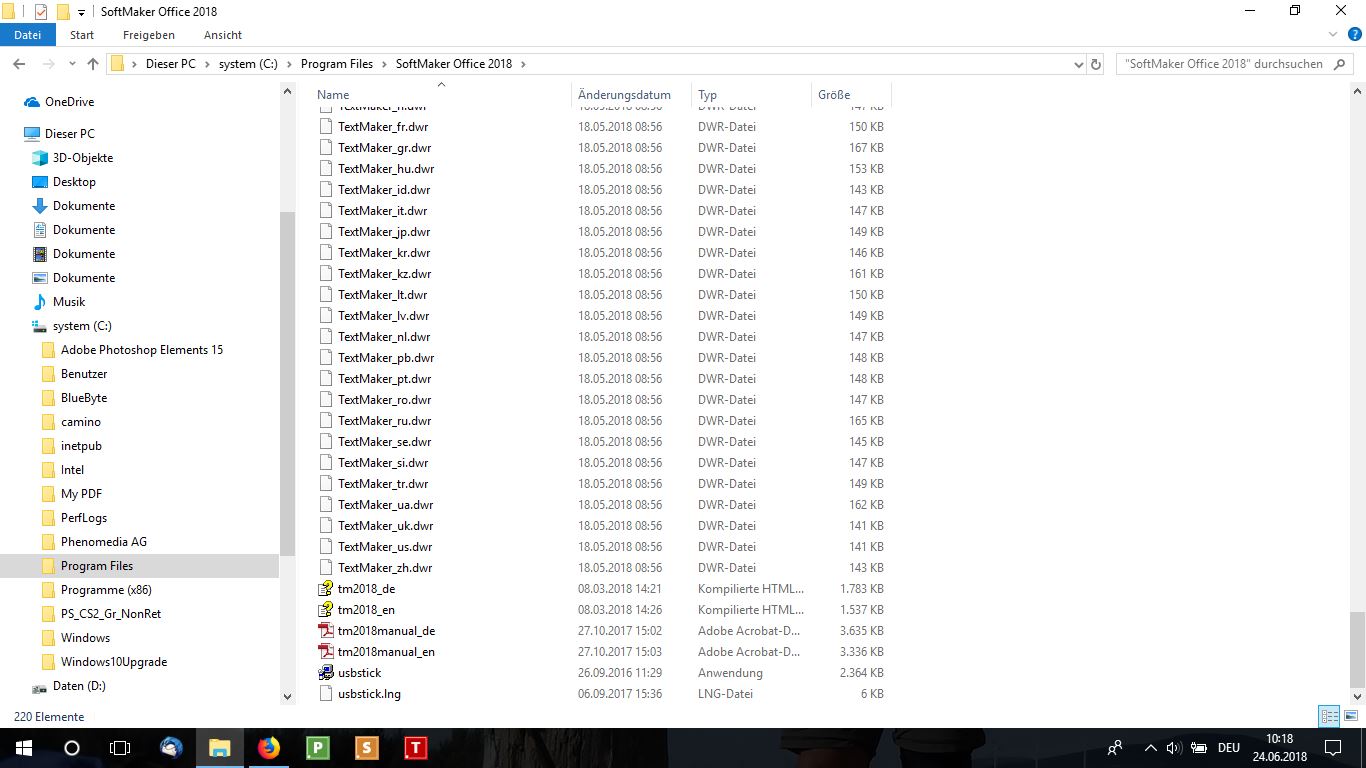Launch Firefox from the taskbar

pyautogui.click(x=268, y=748)
